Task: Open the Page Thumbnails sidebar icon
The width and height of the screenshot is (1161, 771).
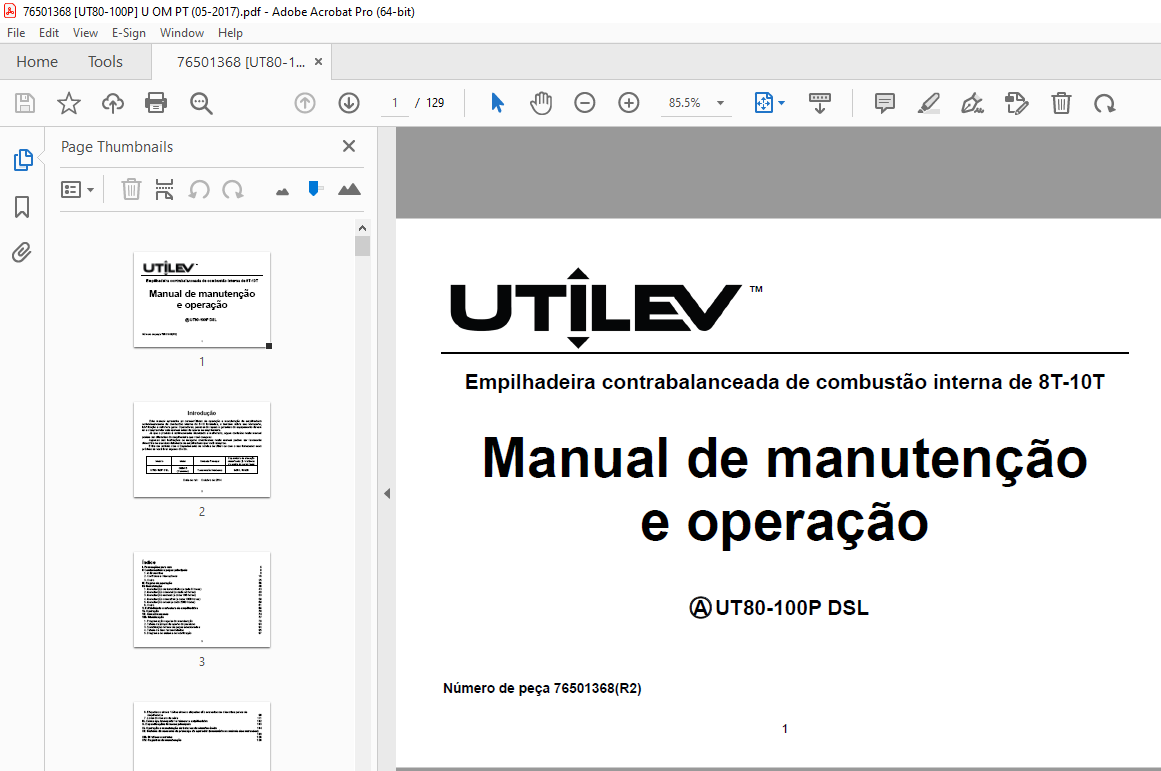Action: point(23,160)
